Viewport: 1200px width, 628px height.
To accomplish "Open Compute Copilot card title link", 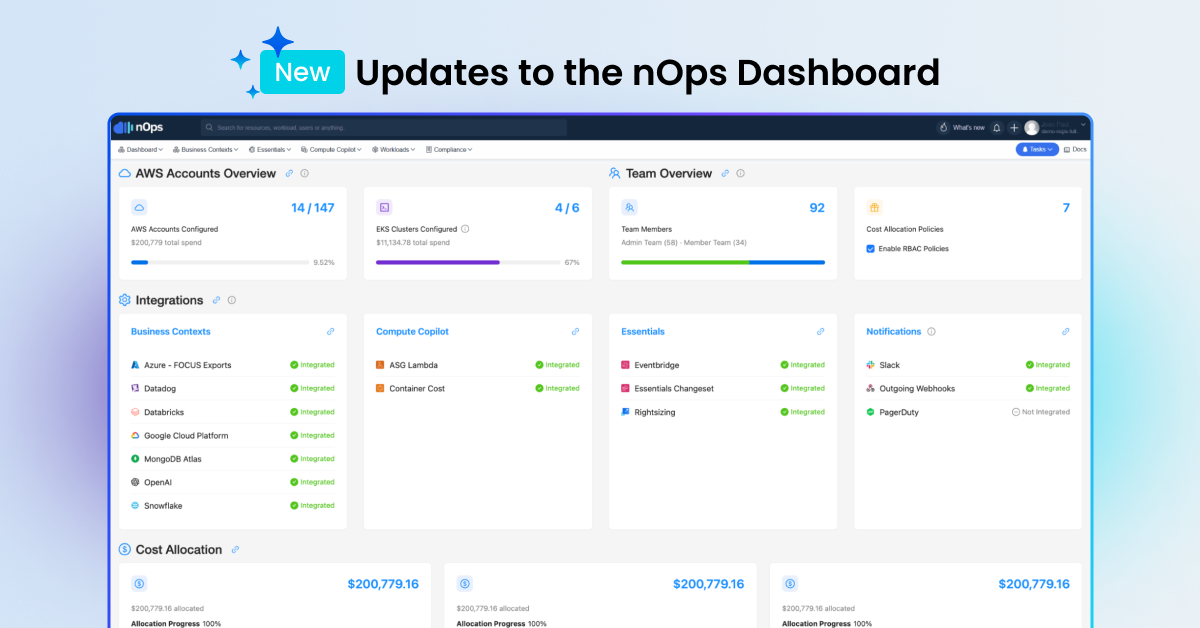I will [412, 331].
